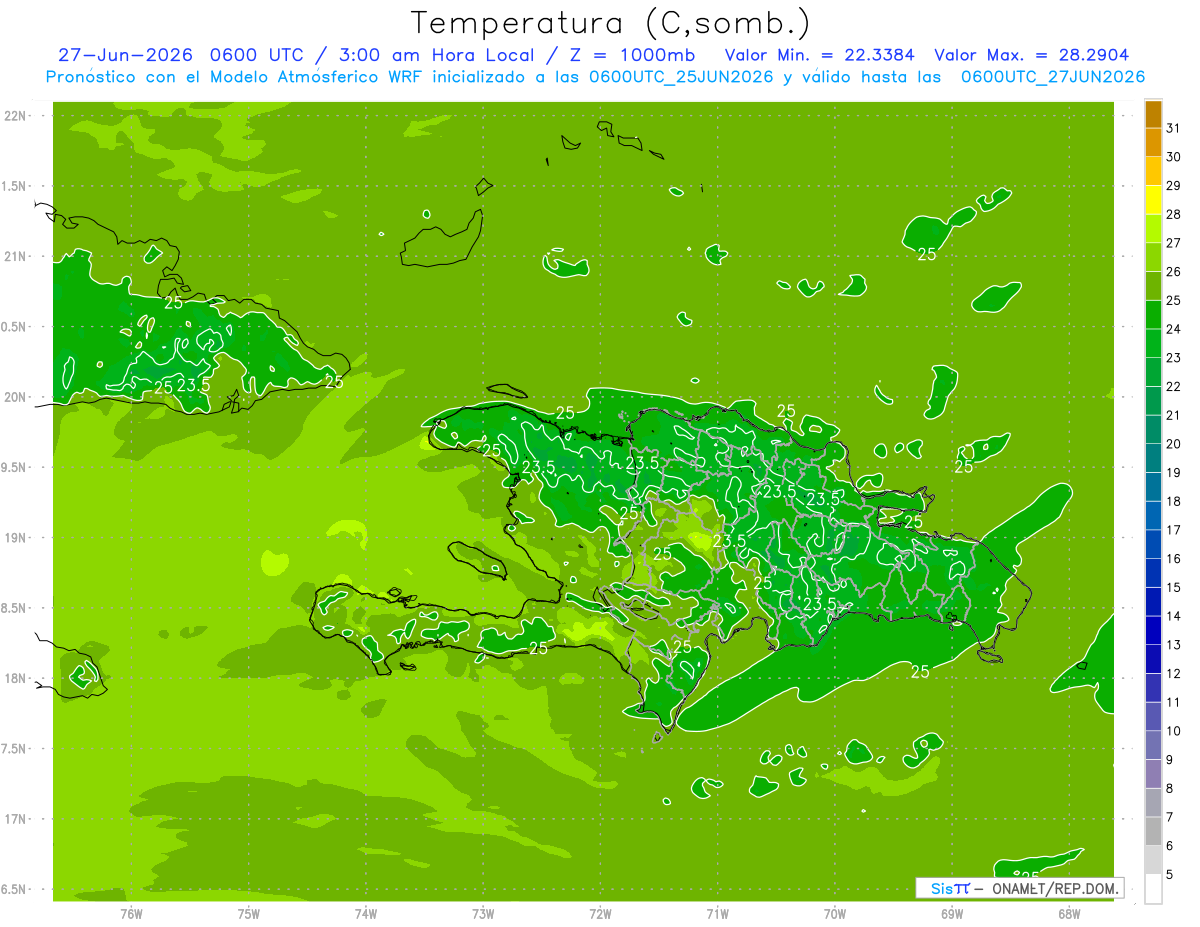Click 'Valor Min. = 22.3384' value
The width and height of the screenshot is (1200, 927).
pyautogui.click(x=820, y=55)
